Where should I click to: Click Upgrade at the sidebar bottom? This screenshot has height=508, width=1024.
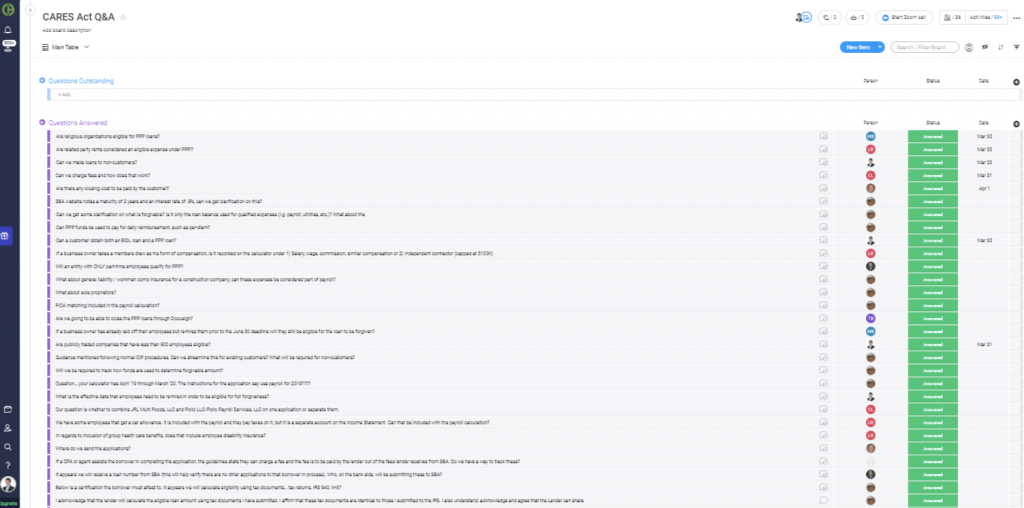point(9,503)
